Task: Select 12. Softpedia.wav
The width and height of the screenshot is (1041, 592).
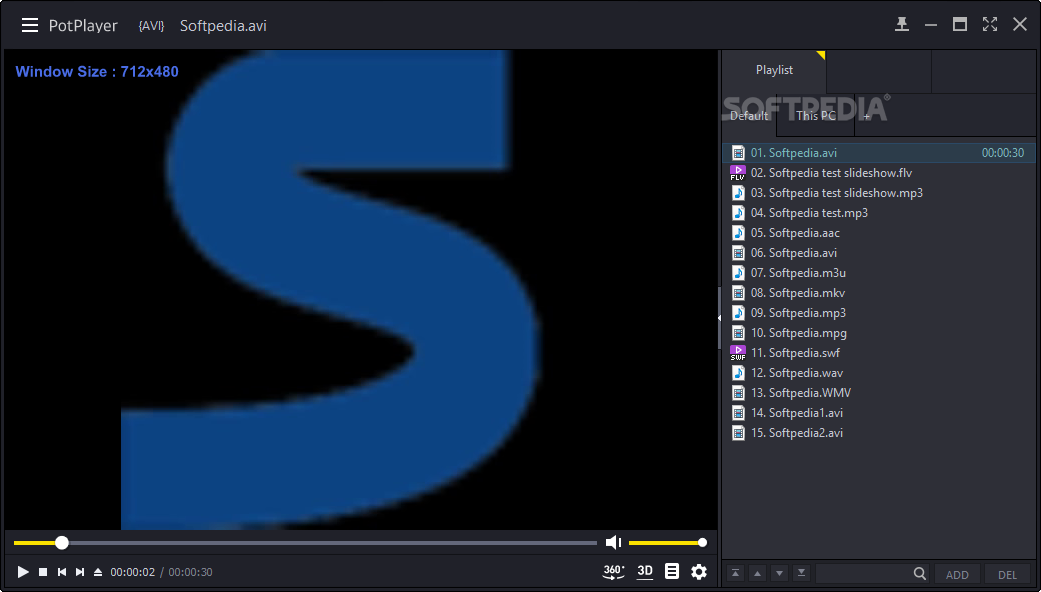Action: coord(878,372)
